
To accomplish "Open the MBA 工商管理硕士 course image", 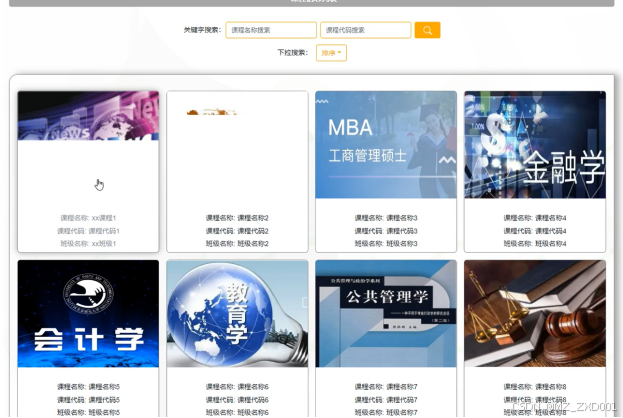I will 386,145.
